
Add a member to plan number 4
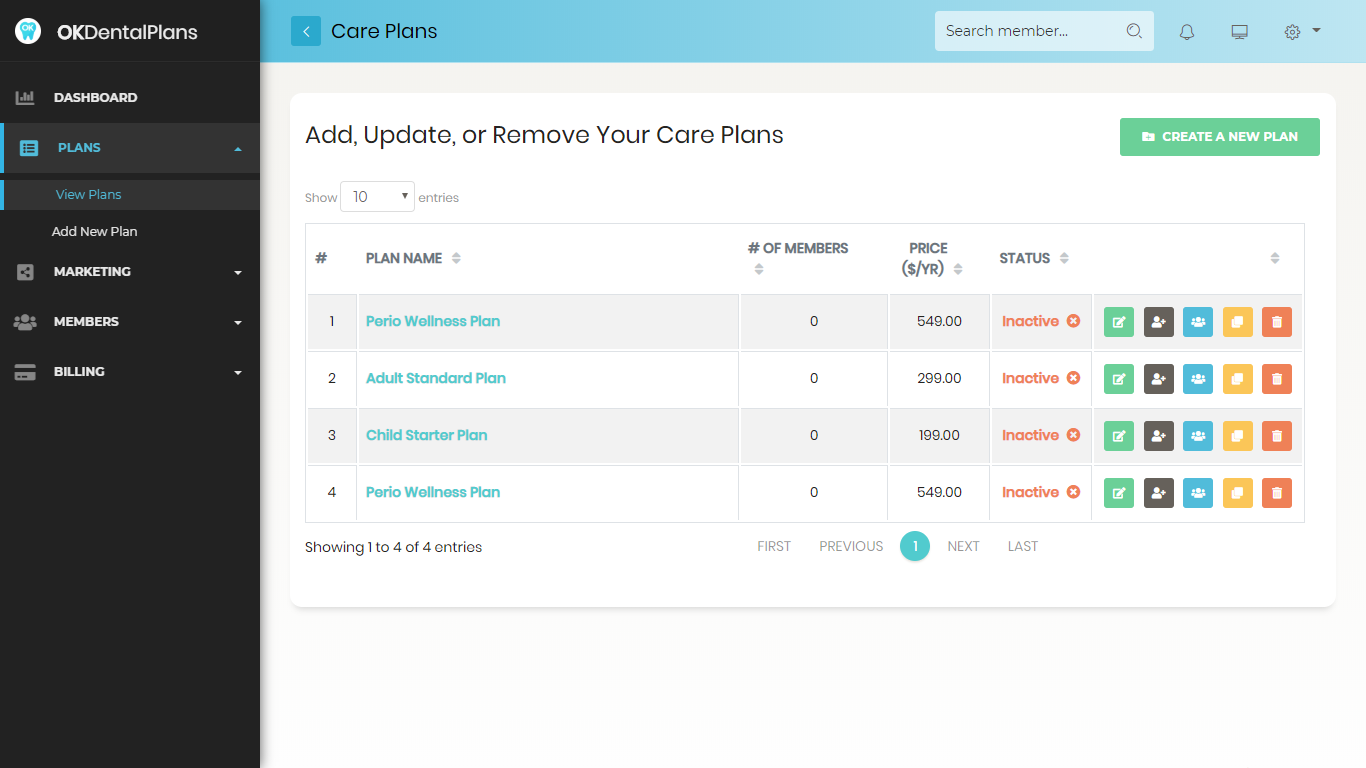click(1159, 493)
